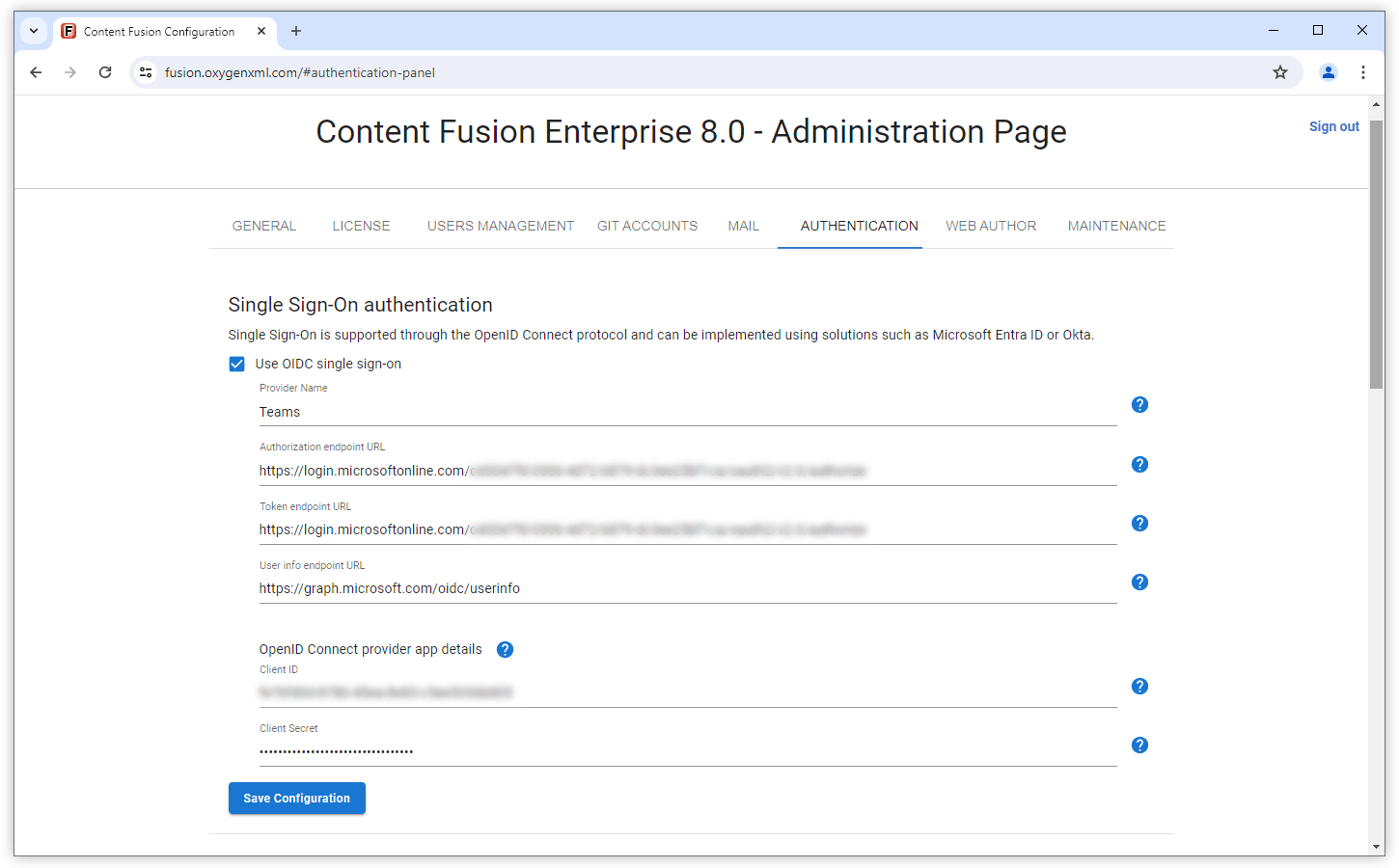
Task: Open Chrome three-dot menu
Action: coord(1363,72)
